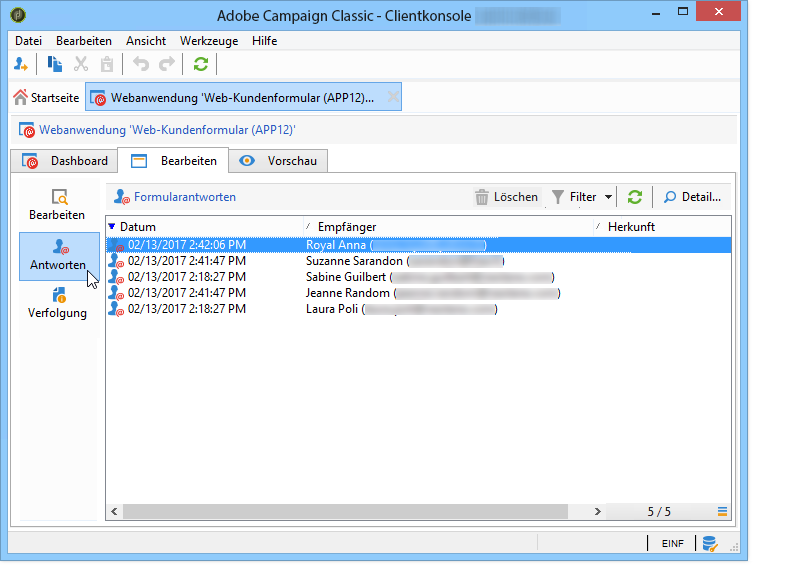
Task: Click the 5 / 5 record counter
Action: 659,511
